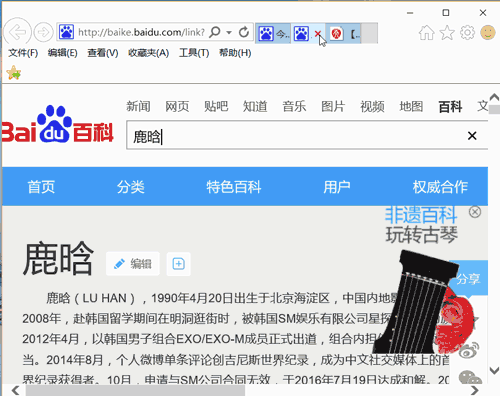500x396 pixels.
Task: Click the horizontal scrollbar right arrow
Action: tap(474, 390)
